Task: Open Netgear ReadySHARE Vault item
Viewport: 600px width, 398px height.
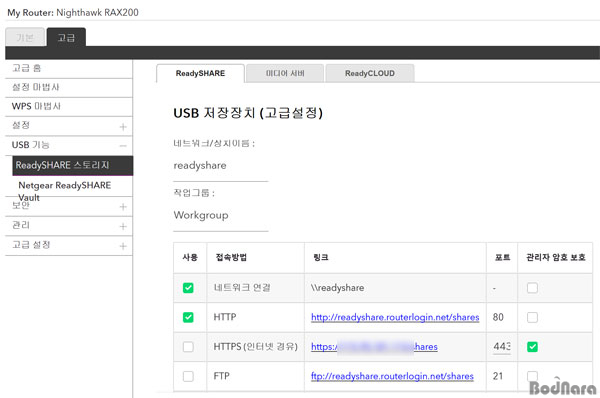Action: (x=65, y=191)
